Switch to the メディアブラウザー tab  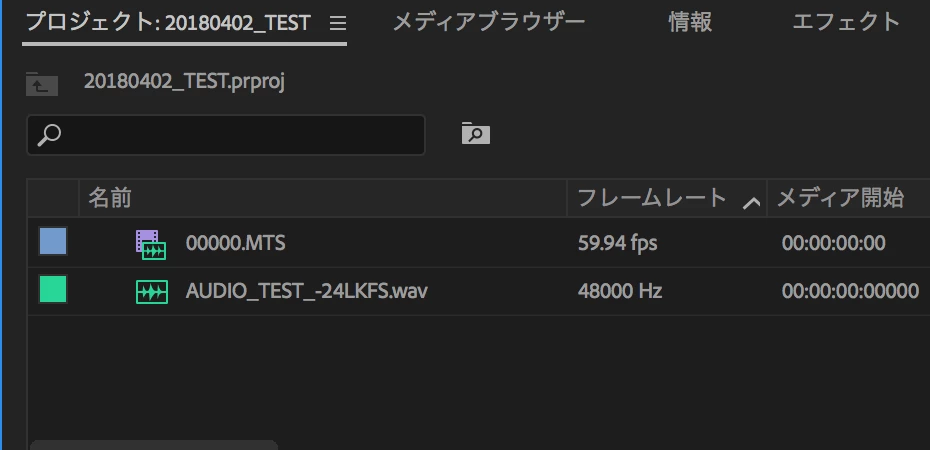(x=489, y=23)
